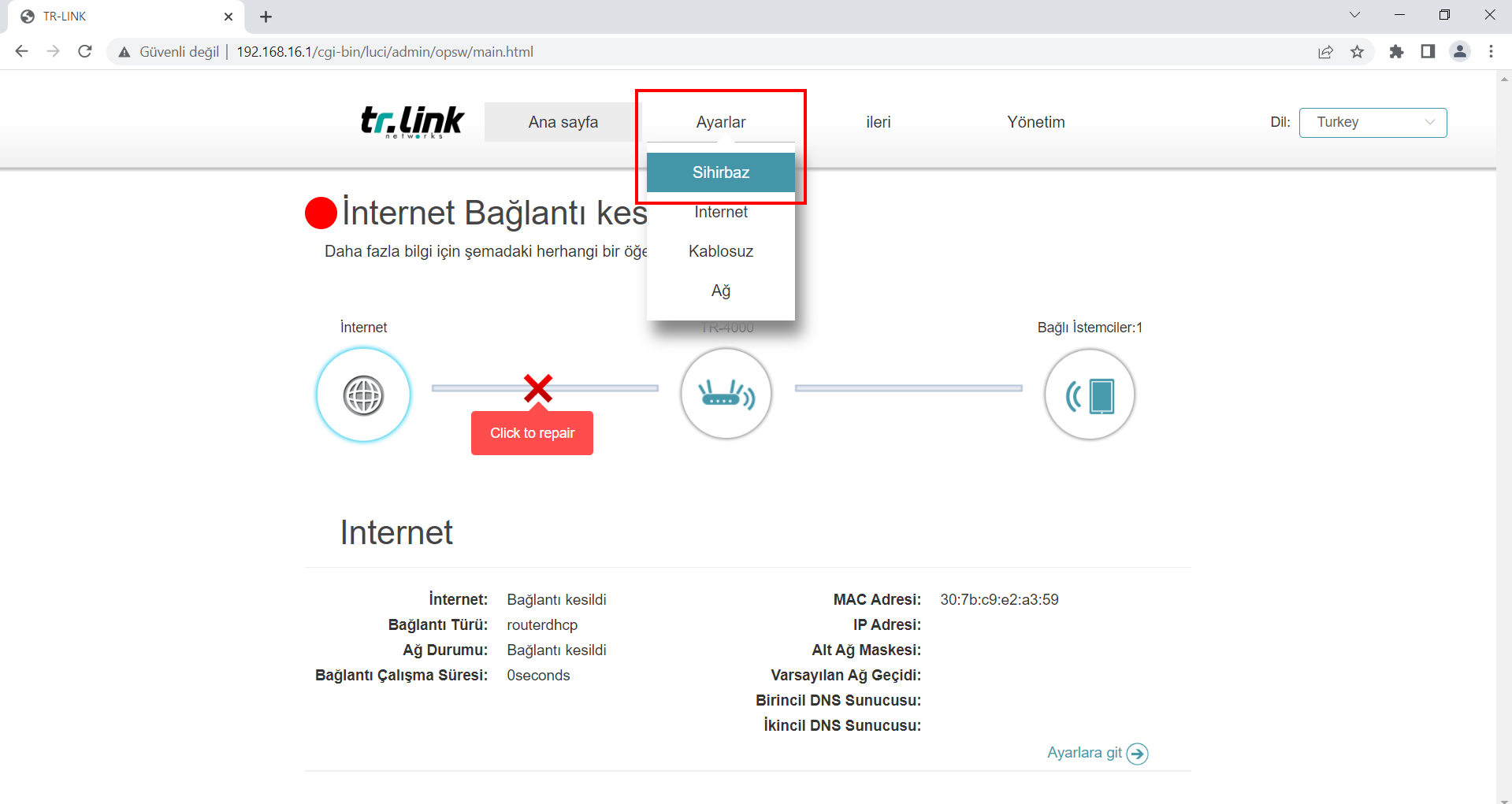
Task: Click the Ayarlar menu
Action: point(720,122)
